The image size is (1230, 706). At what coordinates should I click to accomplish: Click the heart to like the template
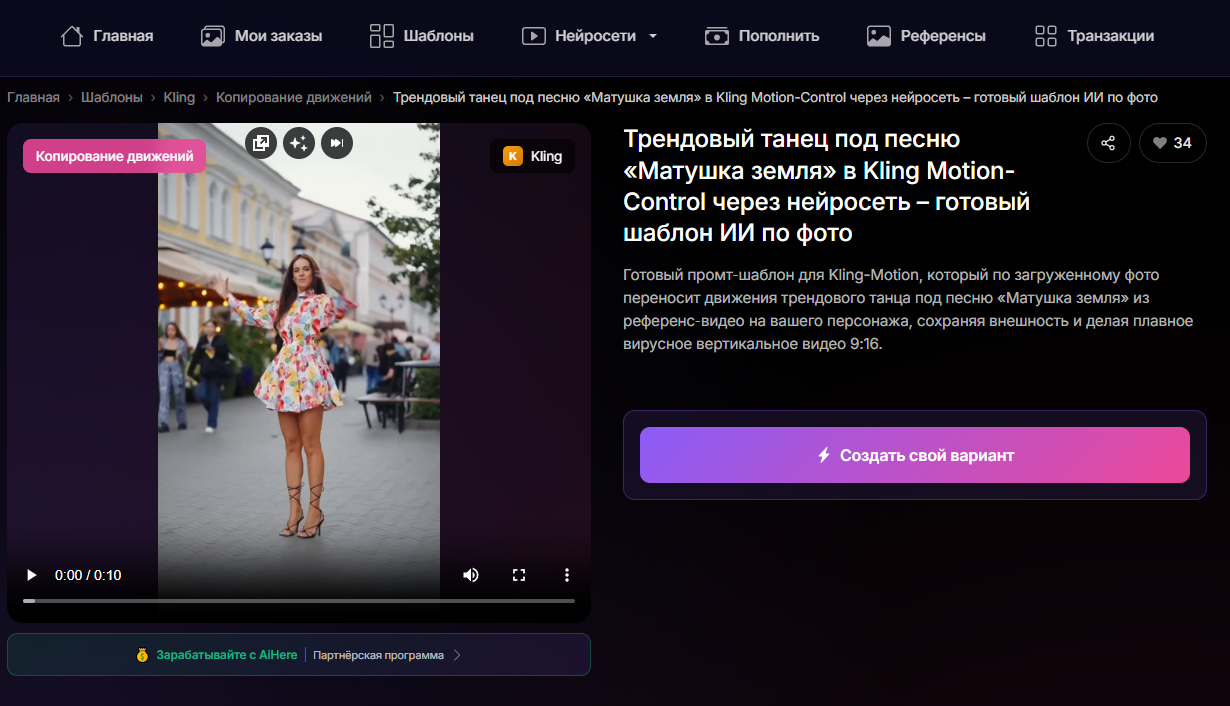coord(1172,143)
